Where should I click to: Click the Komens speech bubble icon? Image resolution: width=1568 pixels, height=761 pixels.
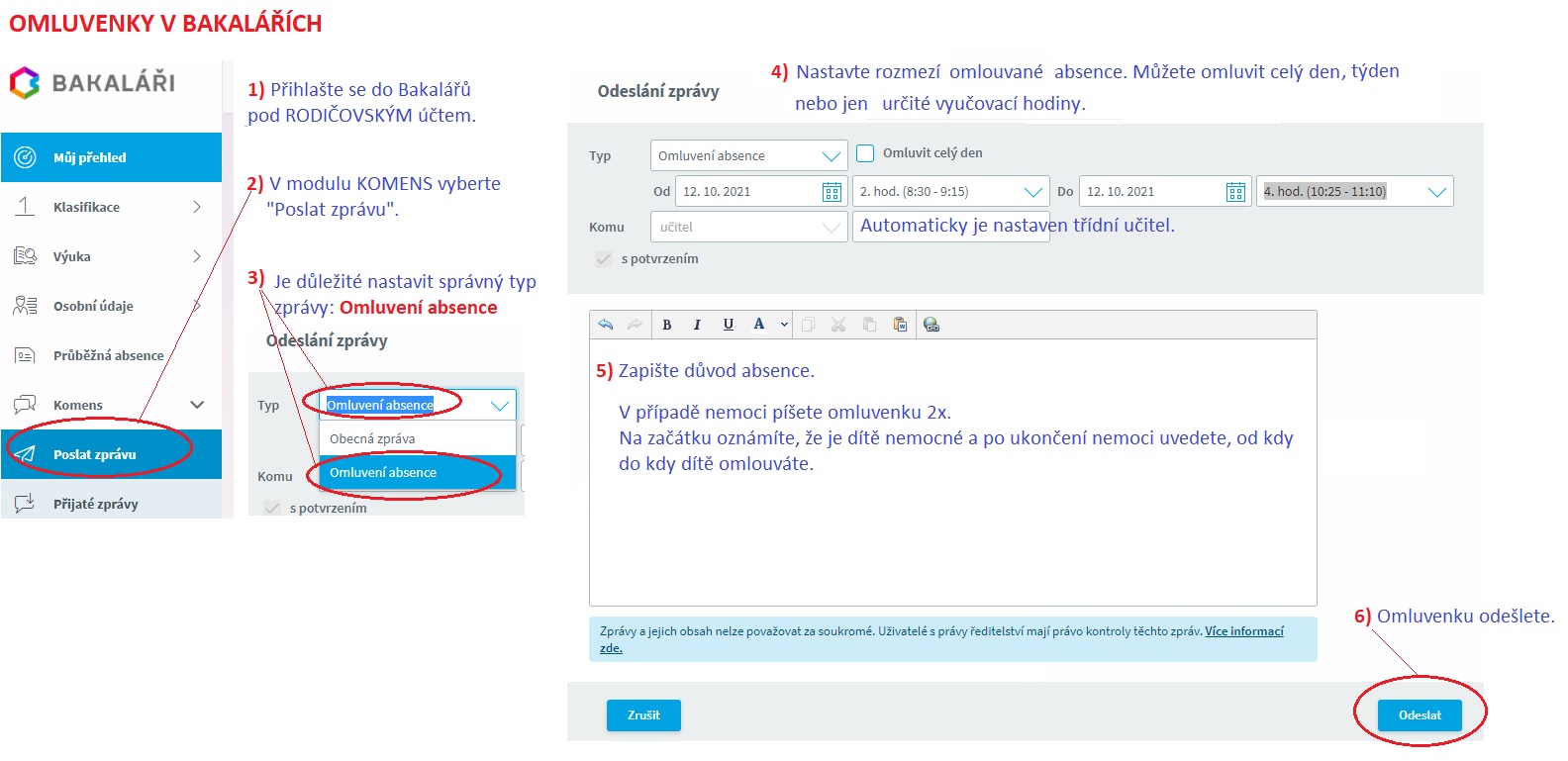25,405
